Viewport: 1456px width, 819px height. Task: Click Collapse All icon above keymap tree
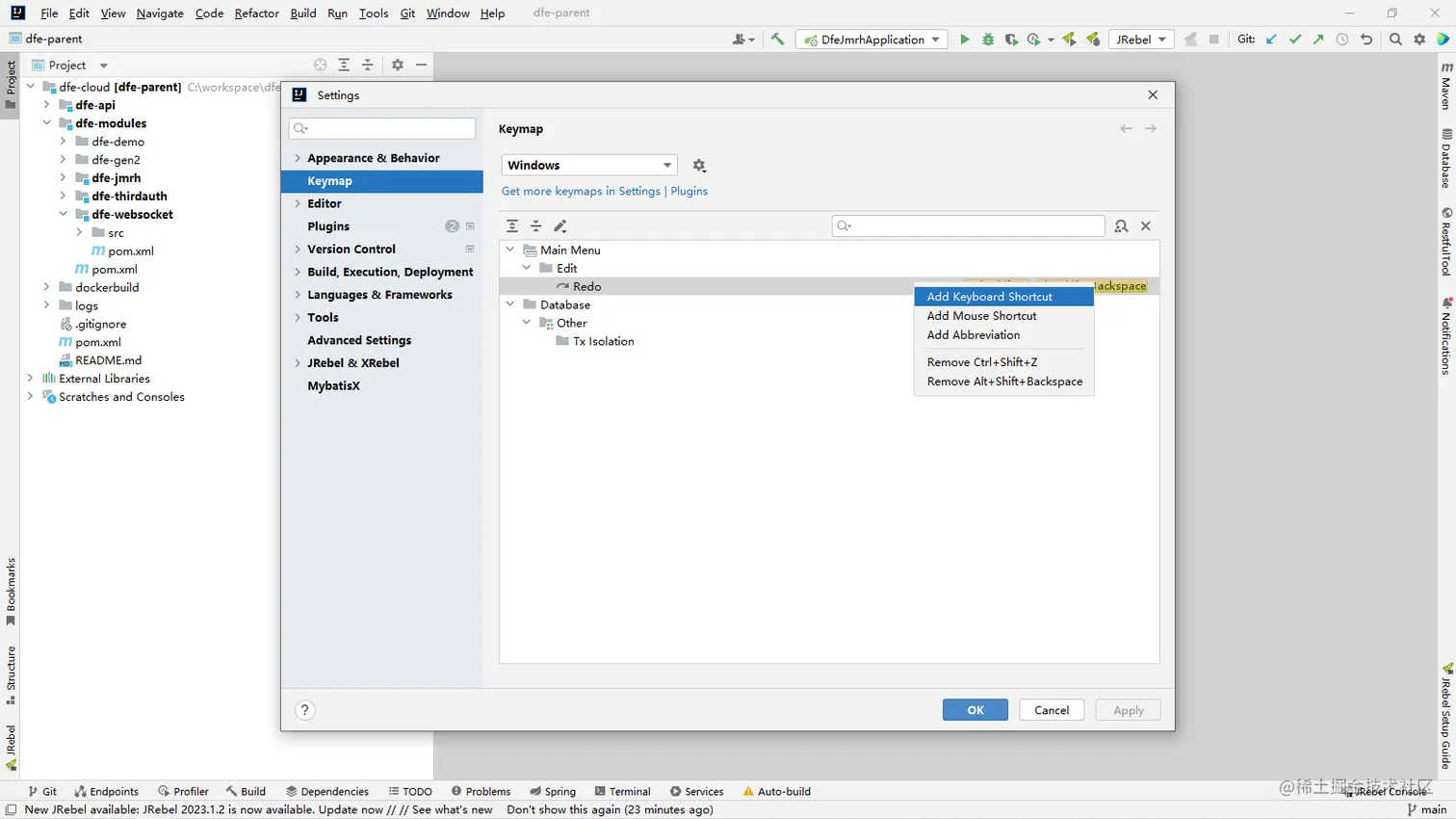536,225
